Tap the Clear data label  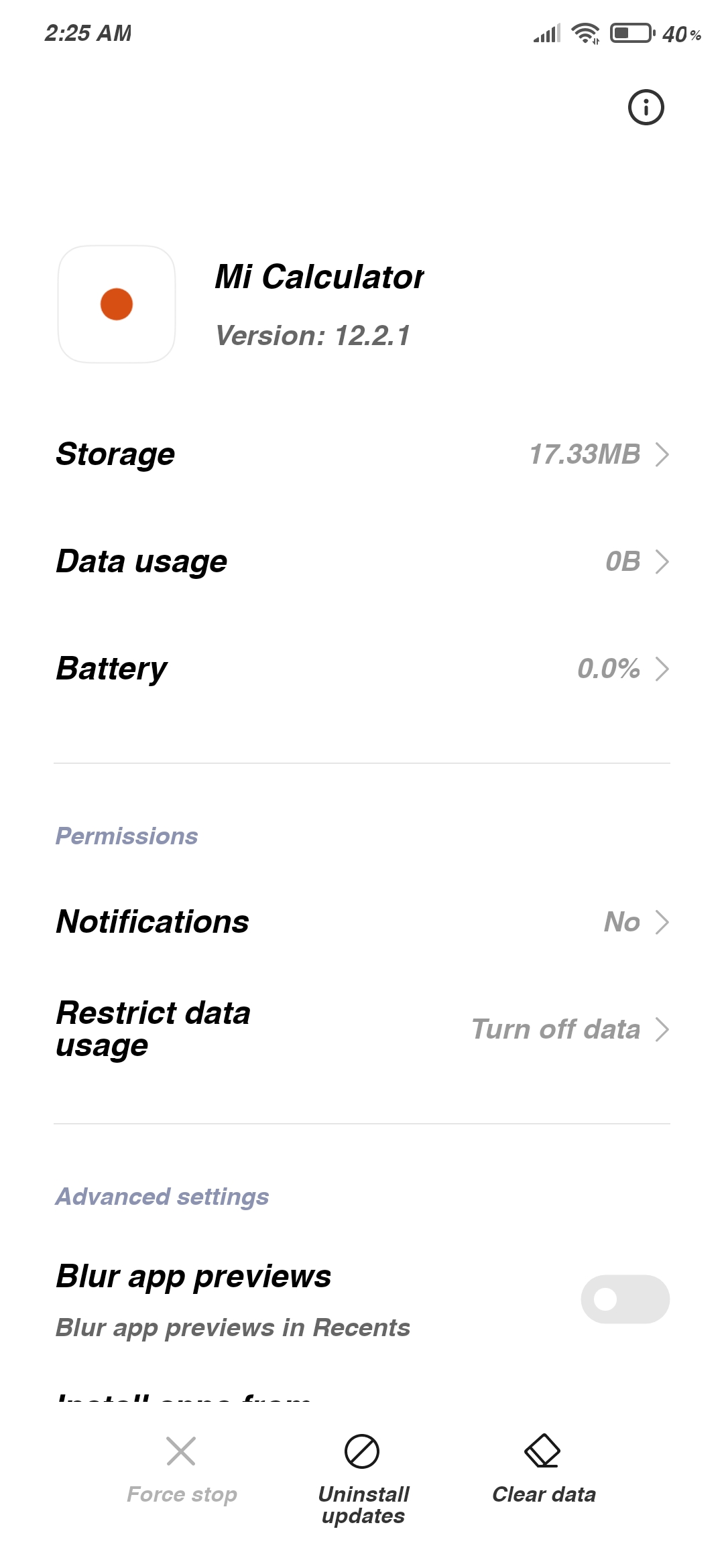[x=544, y=1494]
